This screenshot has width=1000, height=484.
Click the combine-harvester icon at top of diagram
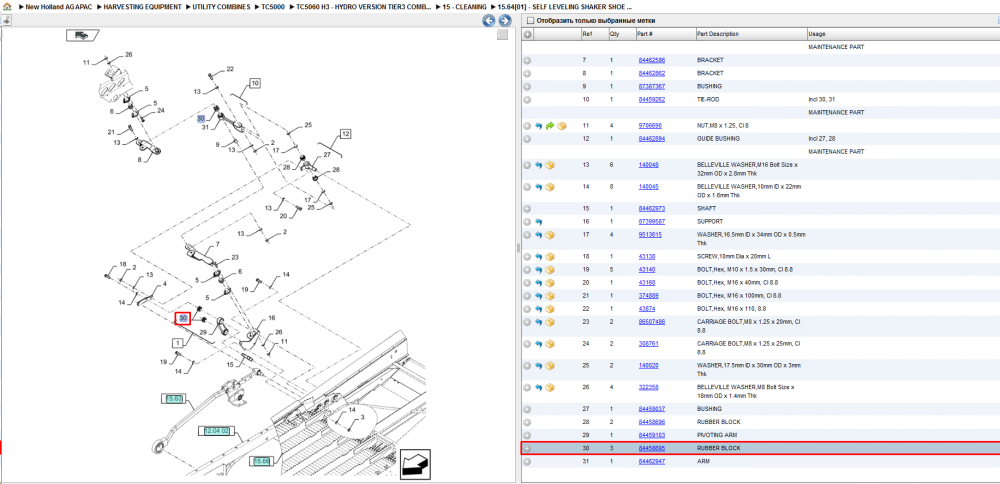(x=82, y=35)
